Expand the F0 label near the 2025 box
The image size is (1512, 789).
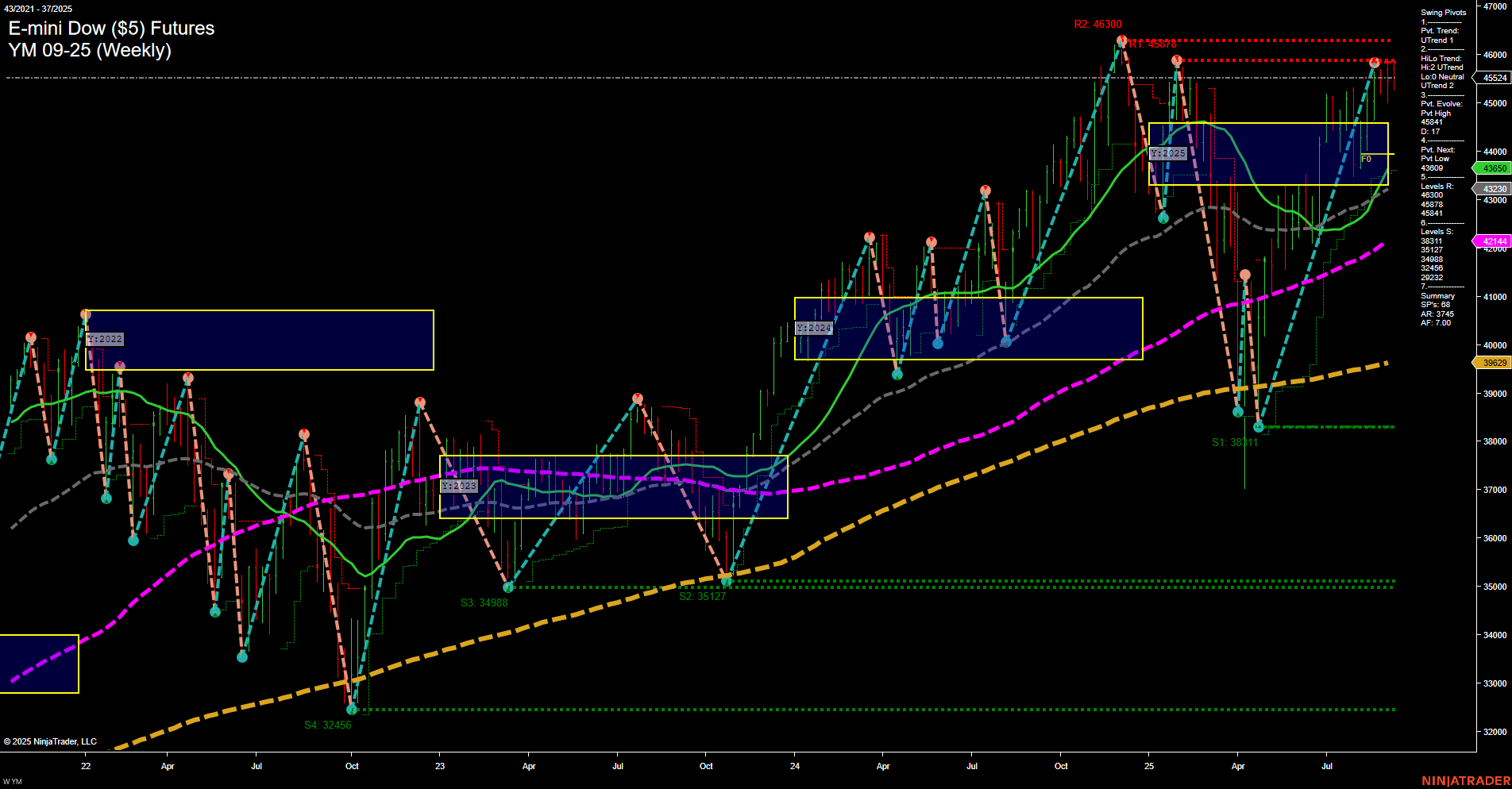point(1365,158)
